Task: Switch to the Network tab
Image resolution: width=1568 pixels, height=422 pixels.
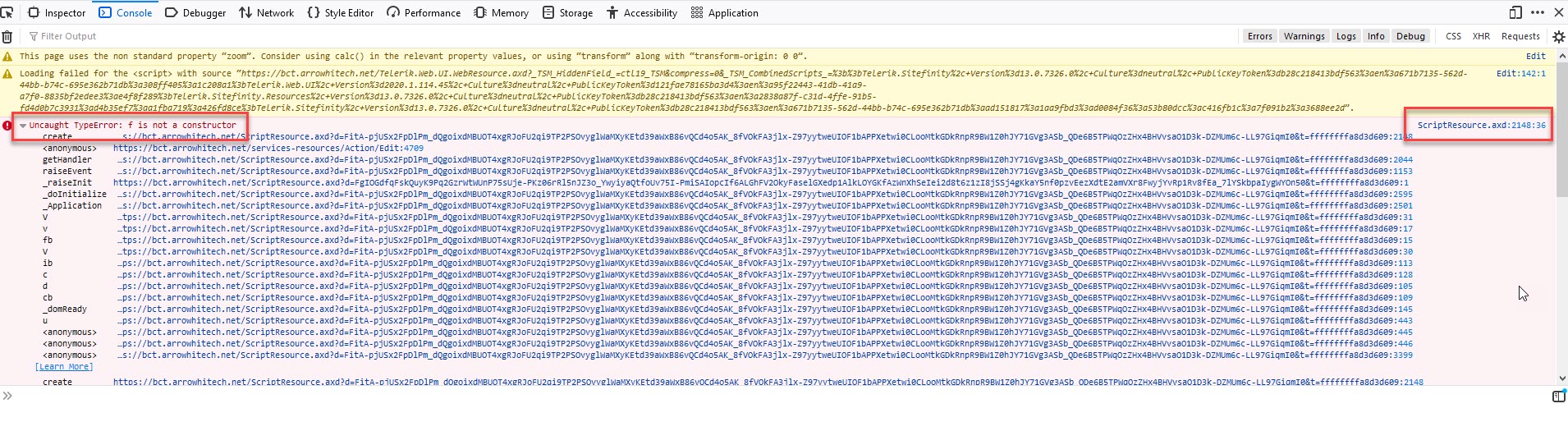Action: point(266,12)
